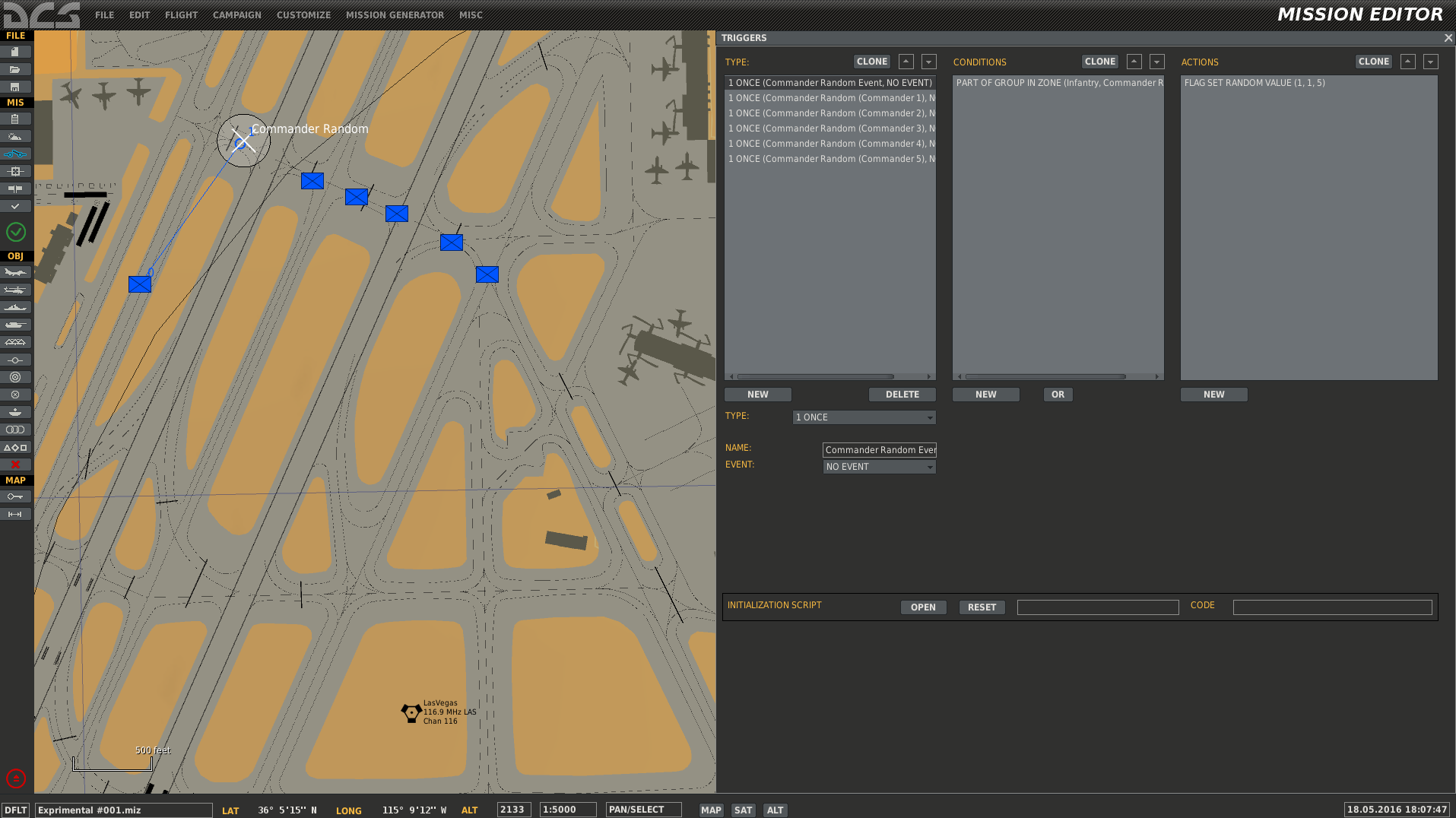This screenshot has width=1456, height=818.
Task: Open the FILE menu
Action: click(x=104, y=15)
